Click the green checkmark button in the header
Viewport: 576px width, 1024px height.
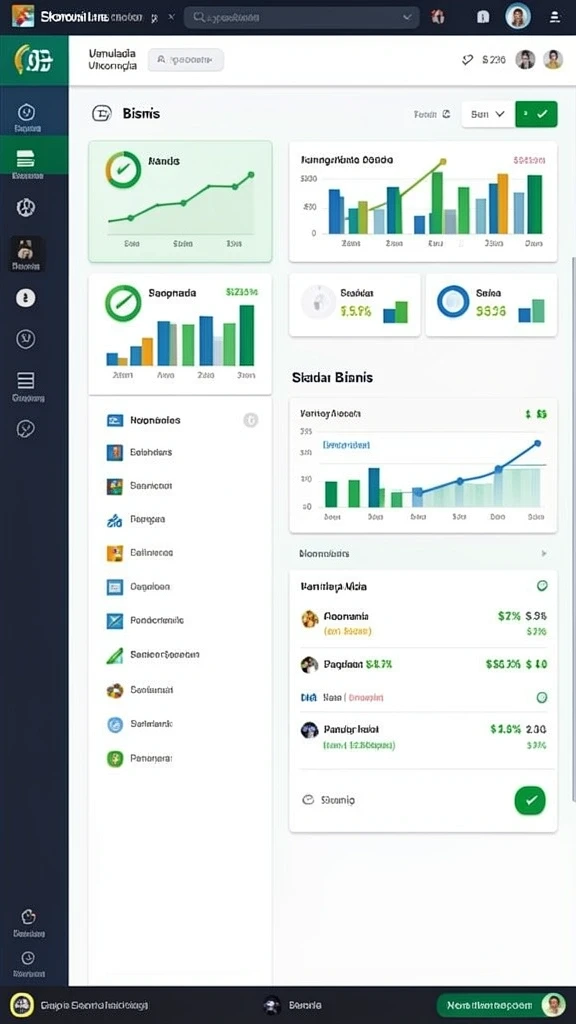536,114
